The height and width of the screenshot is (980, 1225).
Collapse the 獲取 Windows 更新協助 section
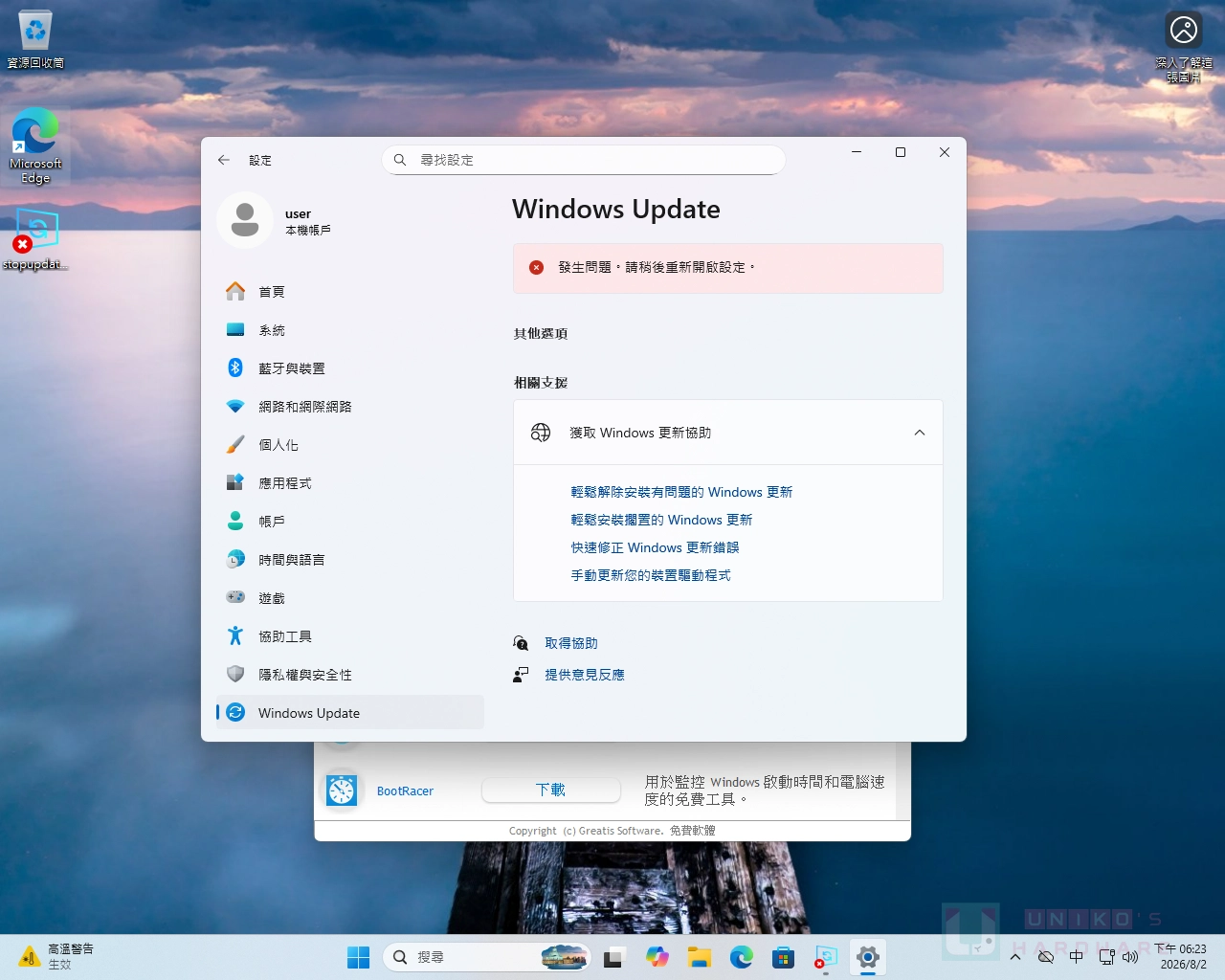[x=920, y=433]
